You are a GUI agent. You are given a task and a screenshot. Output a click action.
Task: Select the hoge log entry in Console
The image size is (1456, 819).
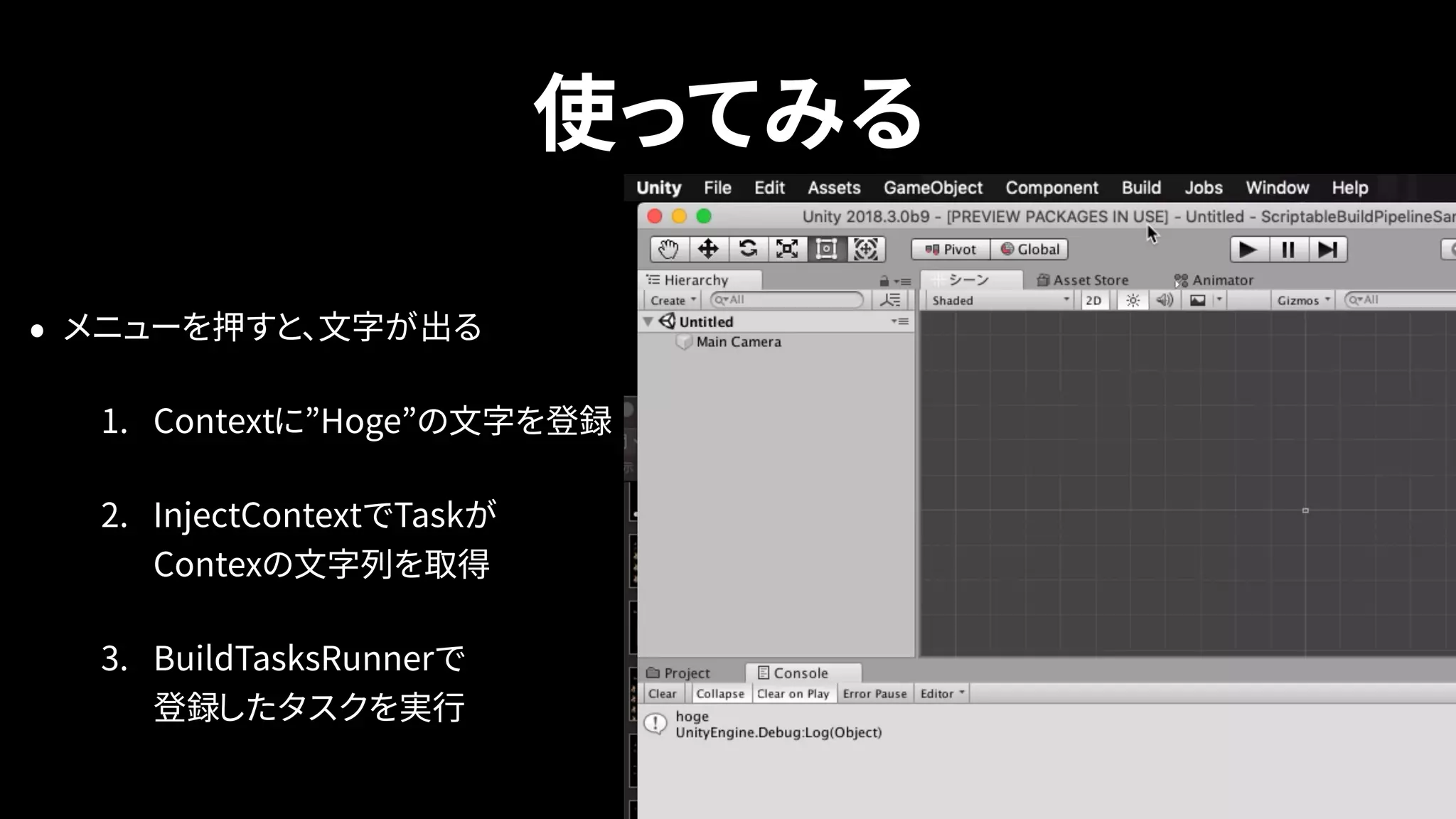(x=1046, y=724)
